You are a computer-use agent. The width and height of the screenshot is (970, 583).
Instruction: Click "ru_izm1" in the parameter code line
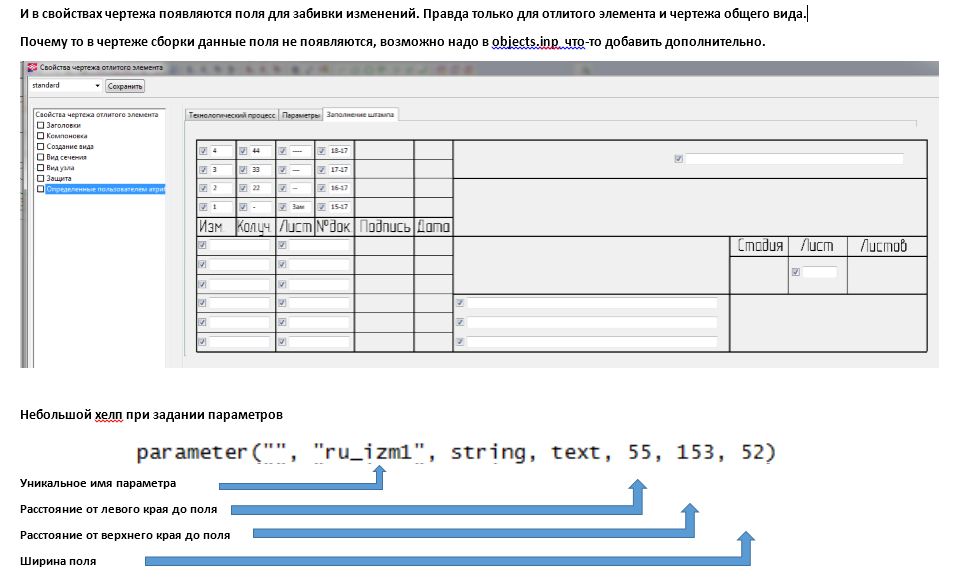click(x=368, y=452)
